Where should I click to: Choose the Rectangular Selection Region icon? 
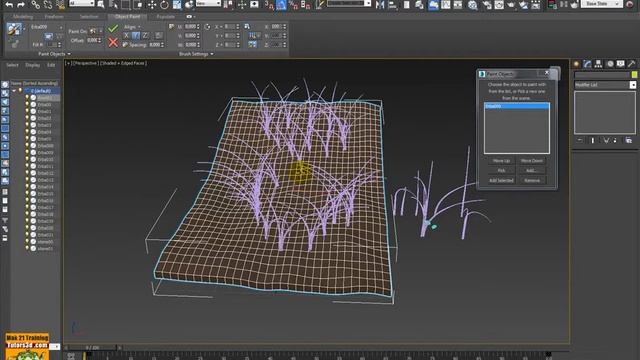(x=126, y=4)
